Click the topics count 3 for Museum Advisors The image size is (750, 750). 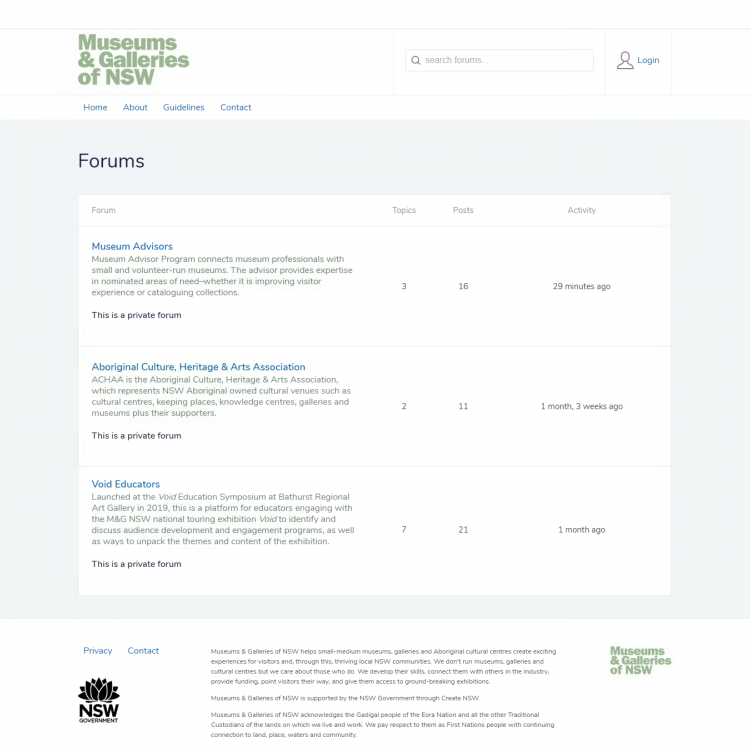point(404,286)
